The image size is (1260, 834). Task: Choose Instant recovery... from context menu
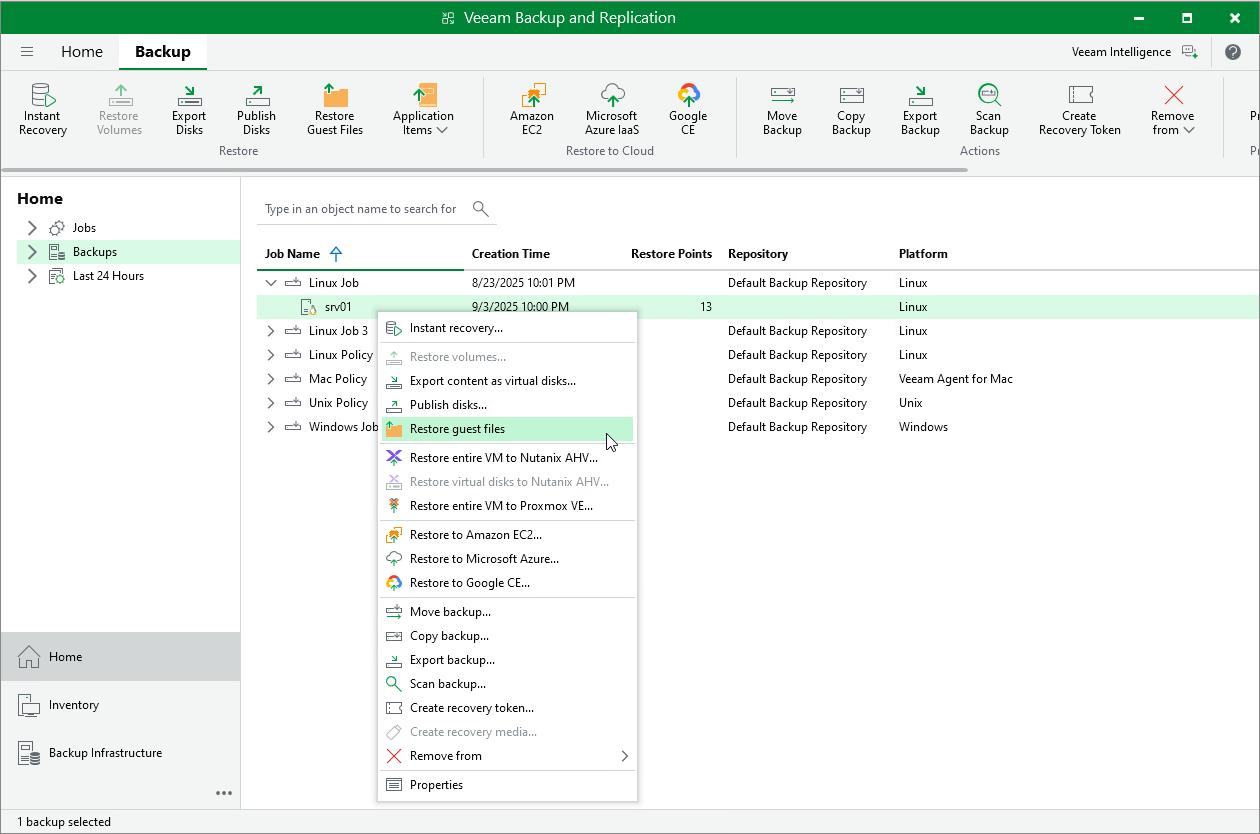507,328
